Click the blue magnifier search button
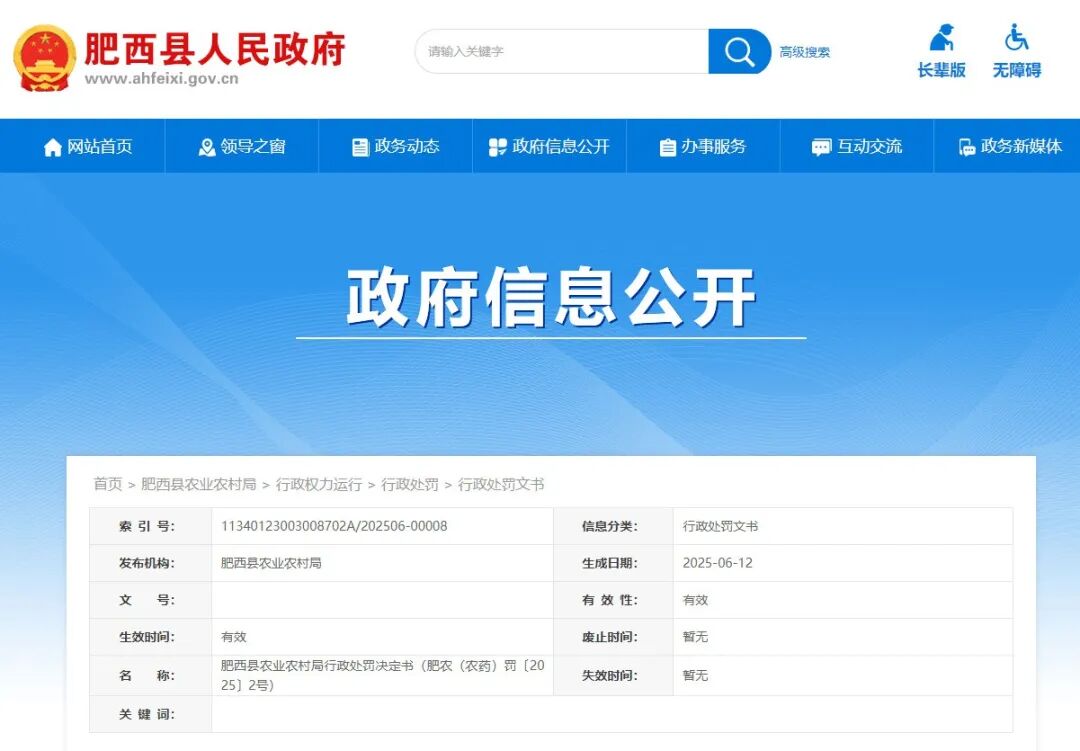The width and height of the screenshot is (1080, 751). (738, 51)
